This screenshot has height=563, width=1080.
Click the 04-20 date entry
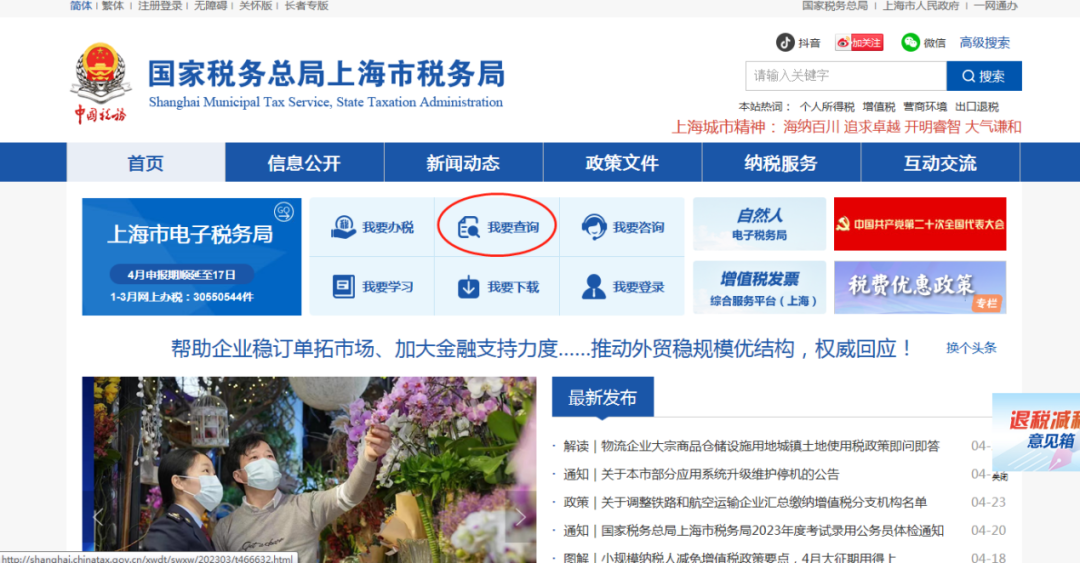[988, 531]
